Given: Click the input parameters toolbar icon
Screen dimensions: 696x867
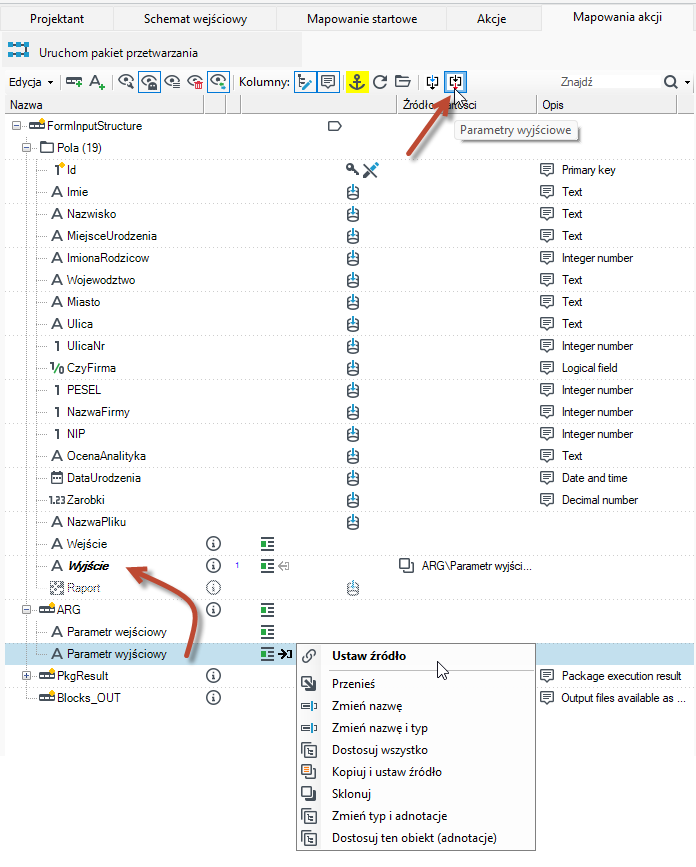Looking at the screenshot, I should (x=432, y=82).
